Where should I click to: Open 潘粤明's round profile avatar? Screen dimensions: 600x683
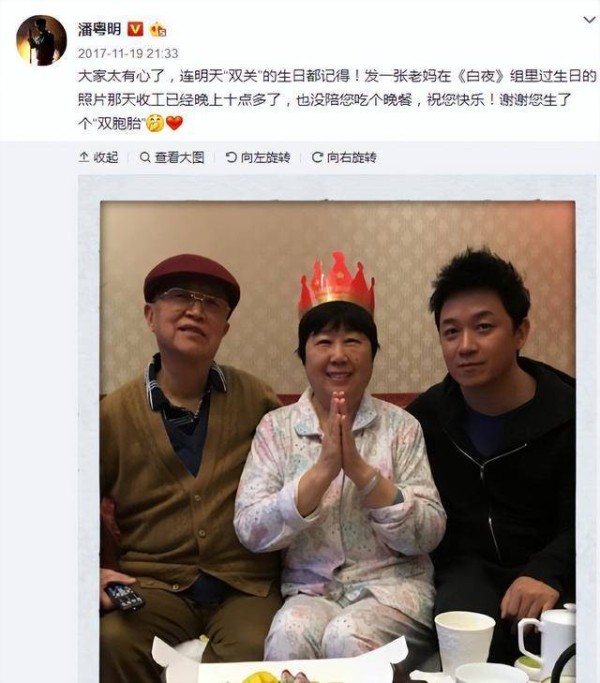41,41
